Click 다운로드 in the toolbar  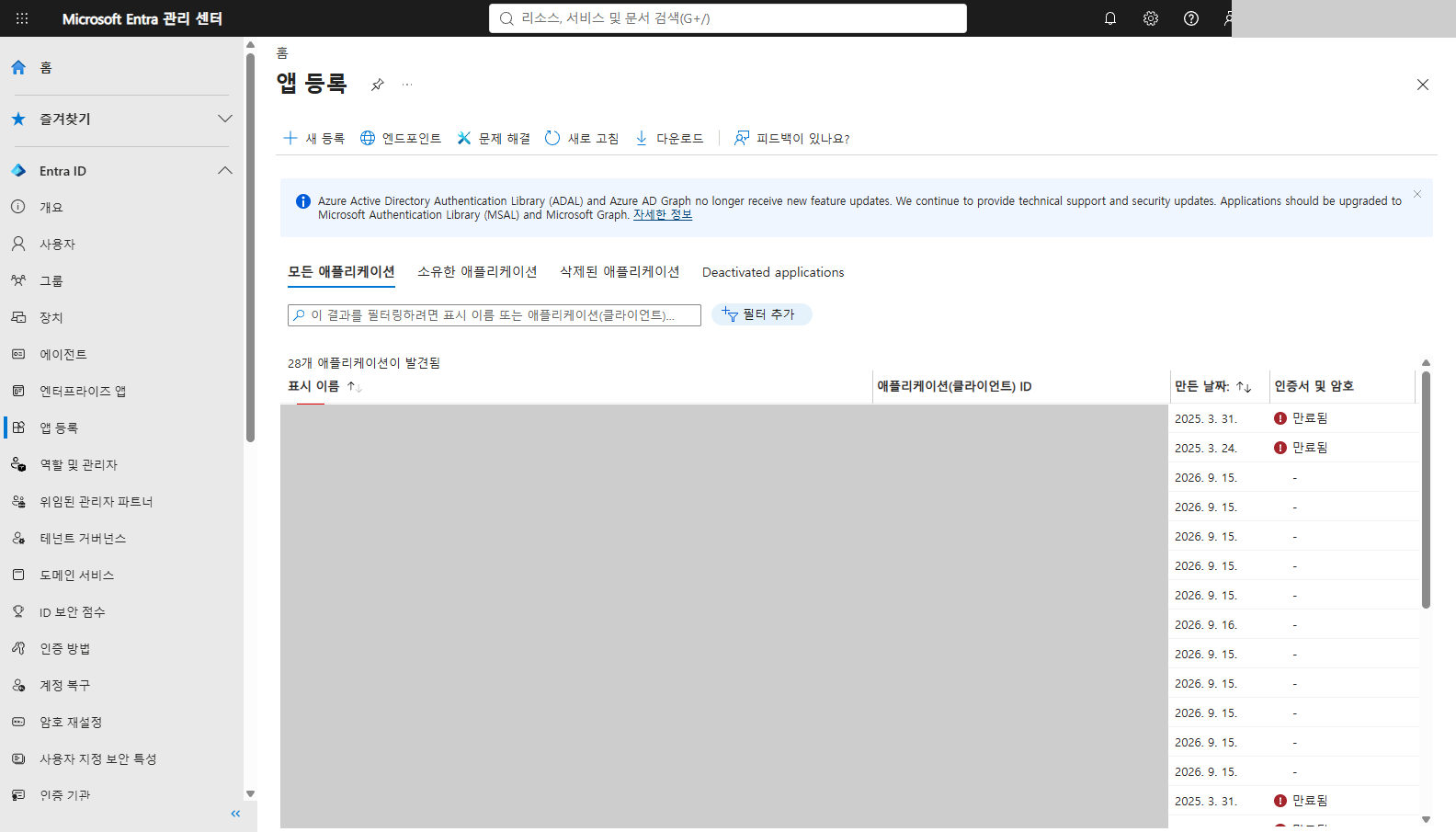pos(669,138)
